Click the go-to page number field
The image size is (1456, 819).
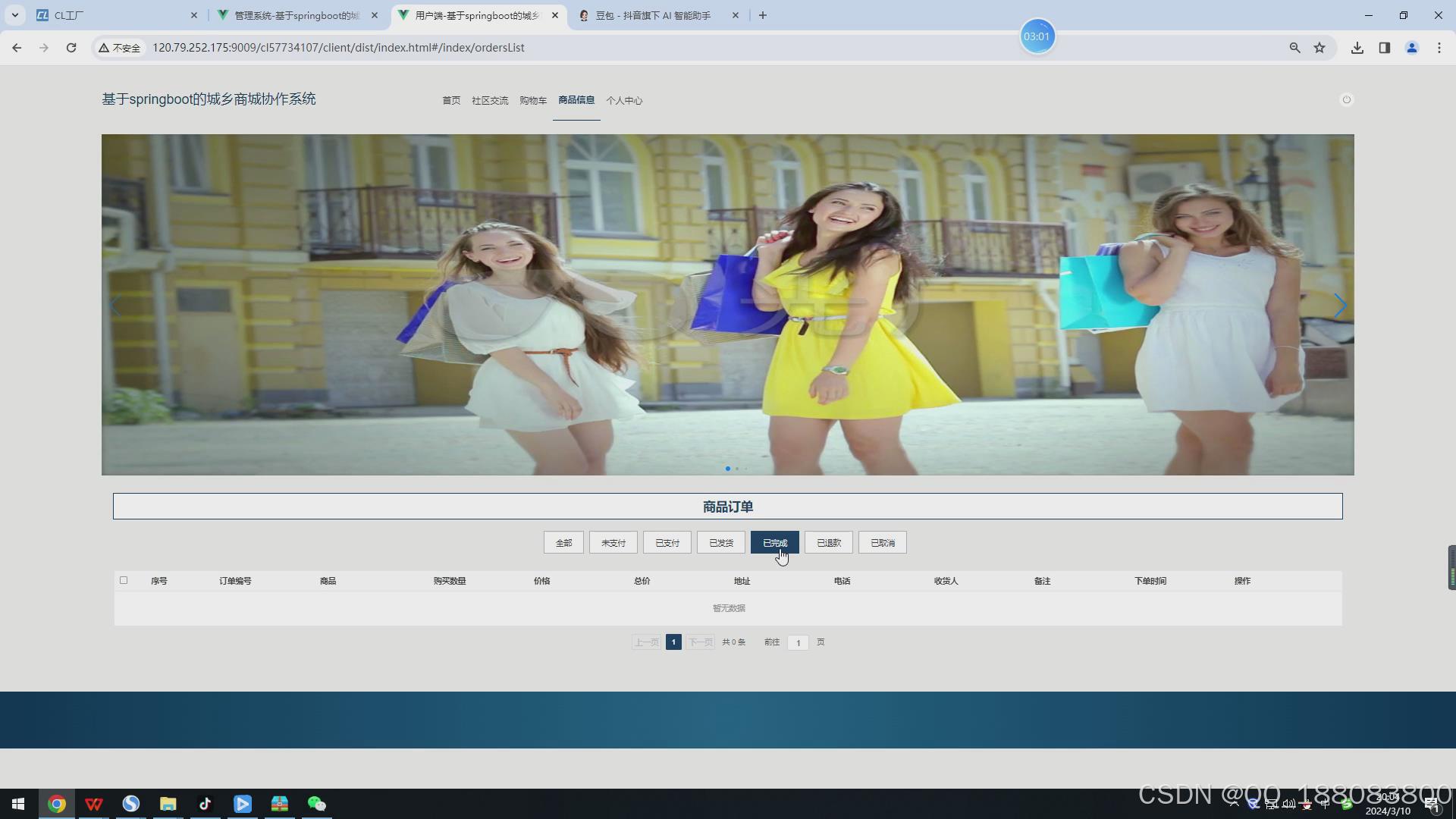pos(798,642)
